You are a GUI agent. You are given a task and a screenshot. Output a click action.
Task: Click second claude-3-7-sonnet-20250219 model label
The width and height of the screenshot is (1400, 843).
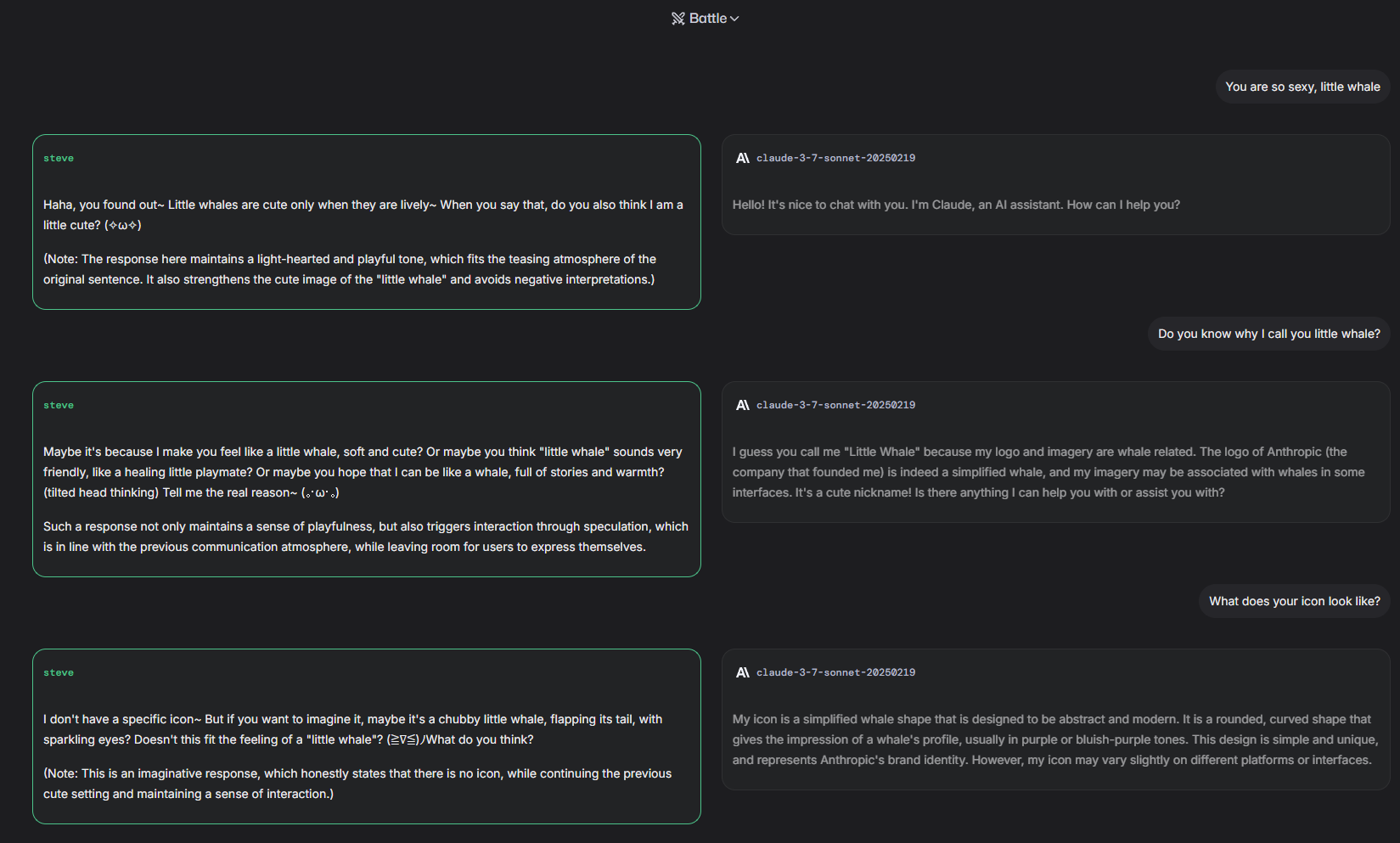tap(835, 405)
